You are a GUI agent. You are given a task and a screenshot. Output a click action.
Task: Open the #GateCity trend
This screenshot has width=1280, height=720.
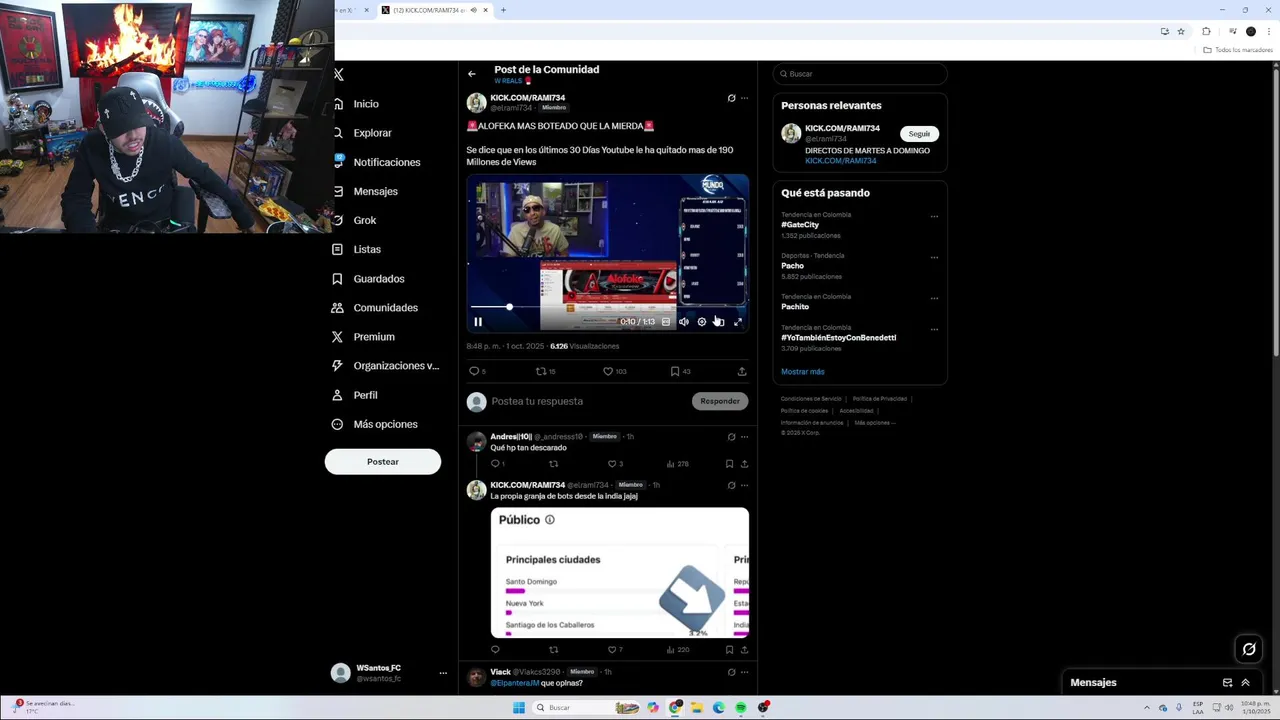pos(799,225)
